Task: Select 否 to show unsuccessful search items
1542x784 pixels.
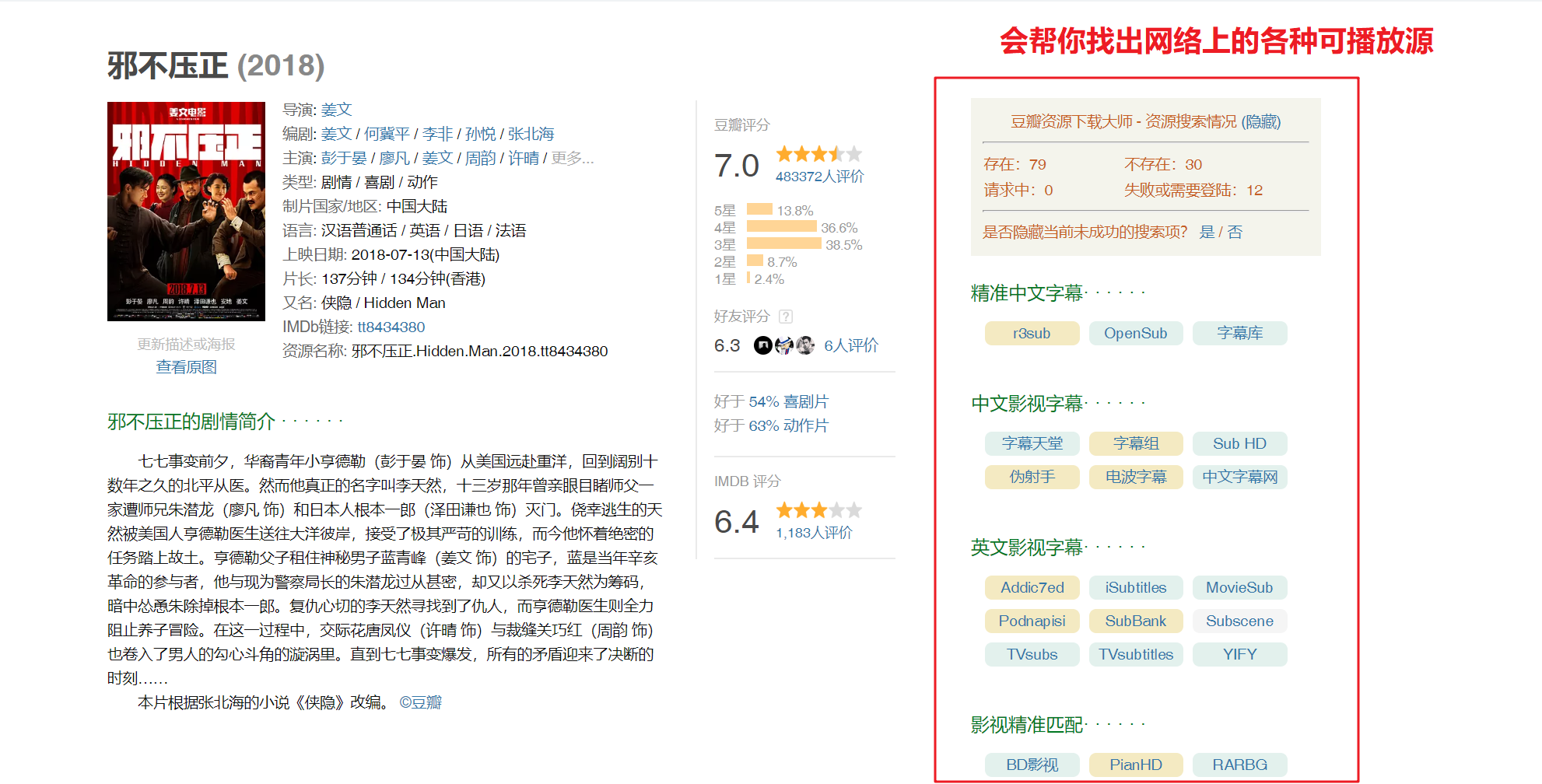Action: click(x=1235, y=232)
